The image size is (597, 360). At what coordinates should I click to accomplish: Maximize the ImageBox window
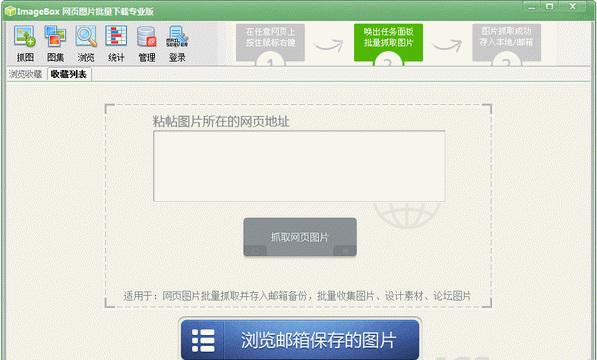549,6
